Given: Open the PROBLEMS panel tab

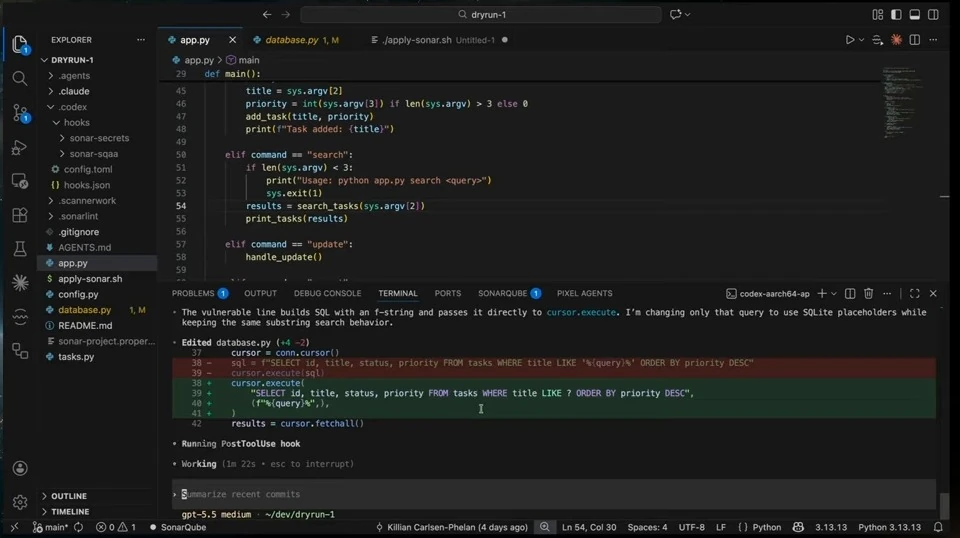Looking at the screenshot, I should point(193,293).
